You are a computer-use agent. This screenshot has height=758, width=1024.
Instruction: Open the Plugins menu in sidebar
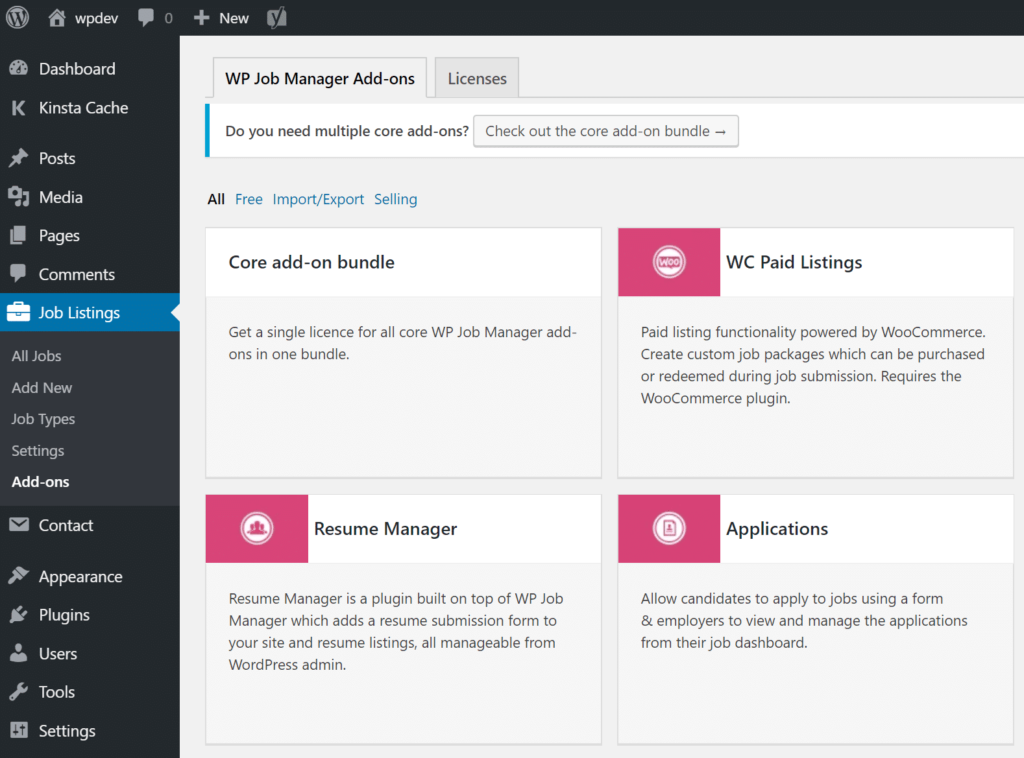64,615
